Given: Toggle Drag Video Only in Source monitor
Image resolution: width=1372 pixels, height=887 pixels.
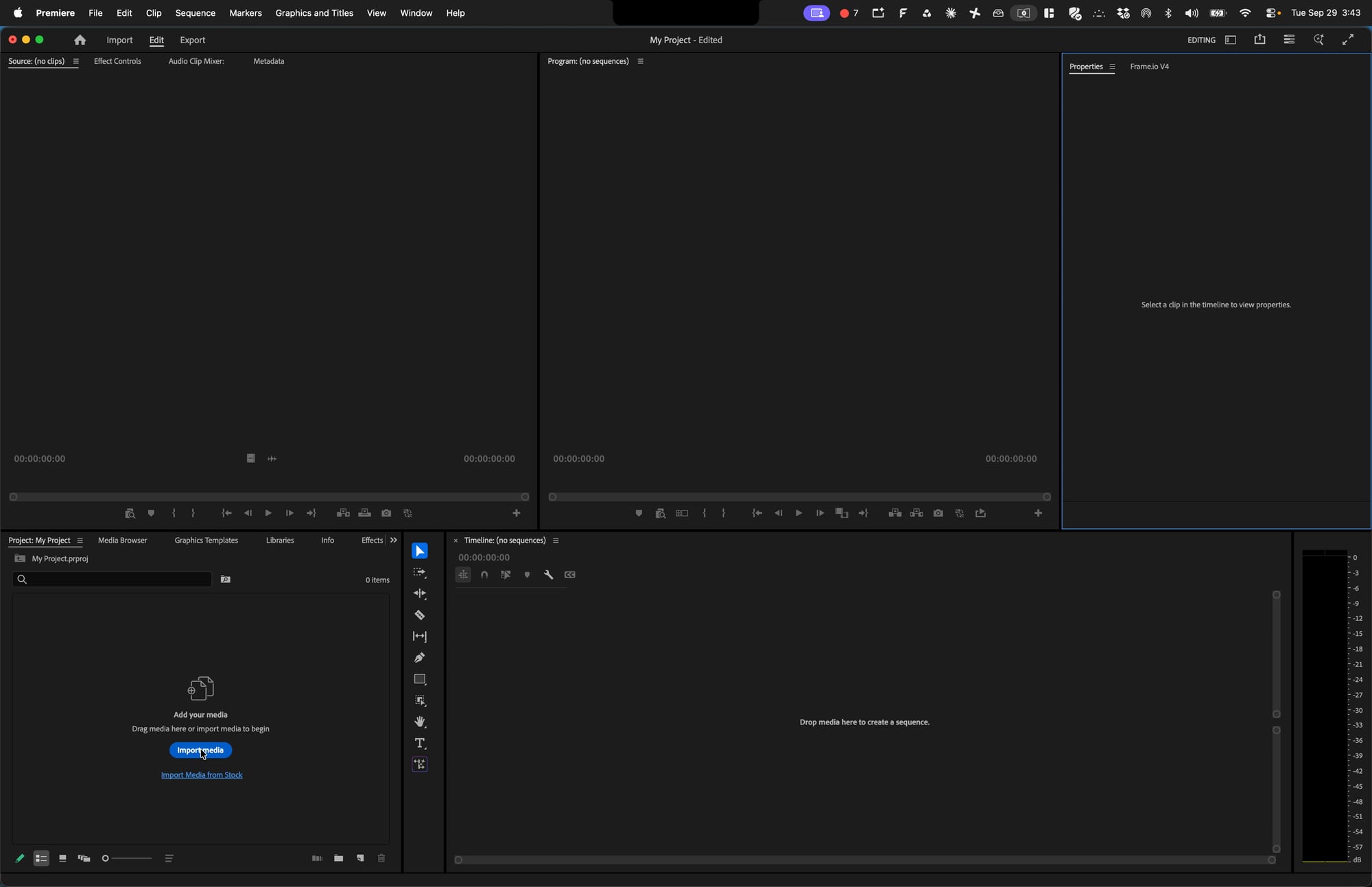Looking at the screenshot, I should (x=250, y=458).
